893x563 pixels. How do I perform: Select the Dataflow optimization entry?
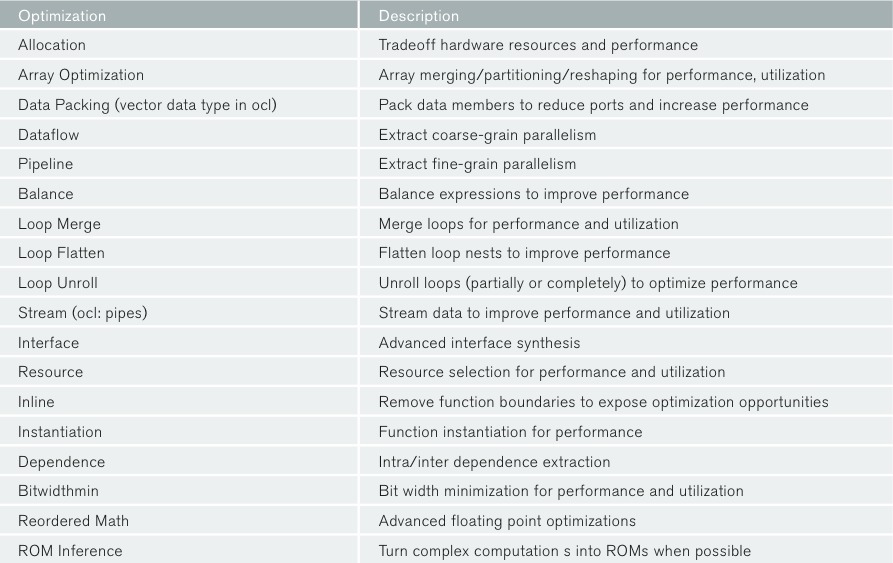pyautogui.click(x=48, y=135)
